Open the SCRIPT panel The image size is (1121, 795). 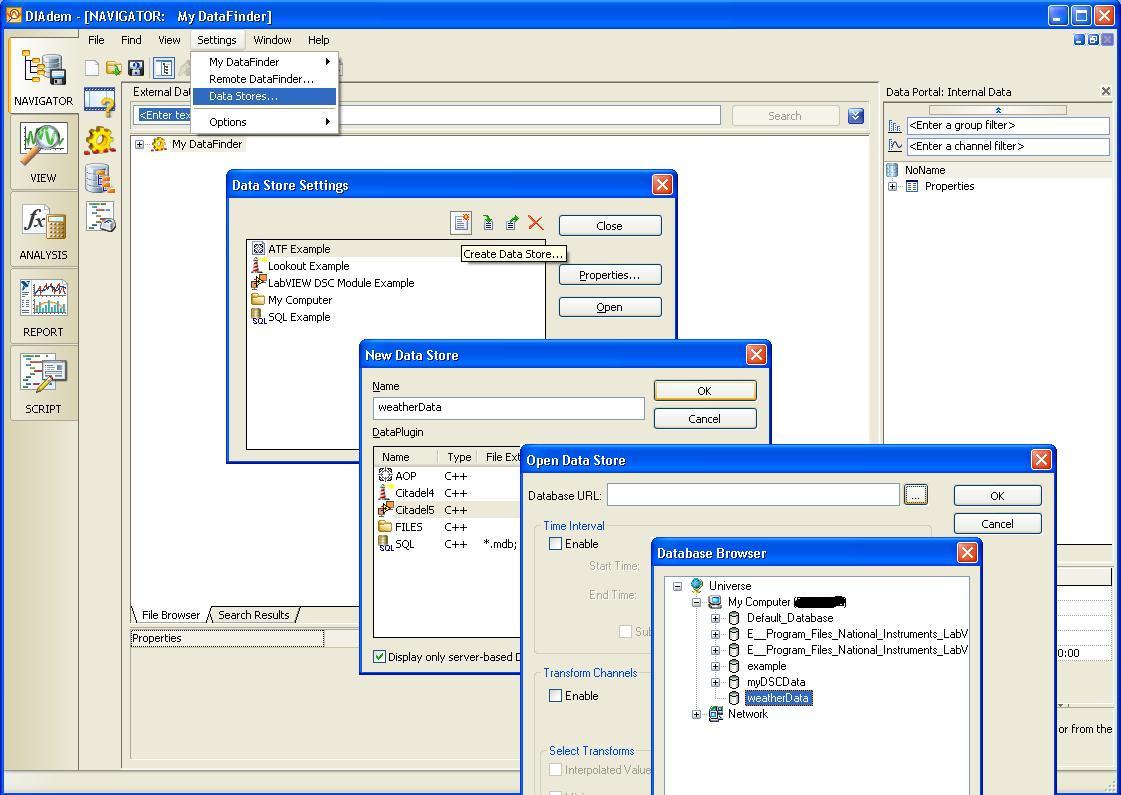tap(43, 384)
